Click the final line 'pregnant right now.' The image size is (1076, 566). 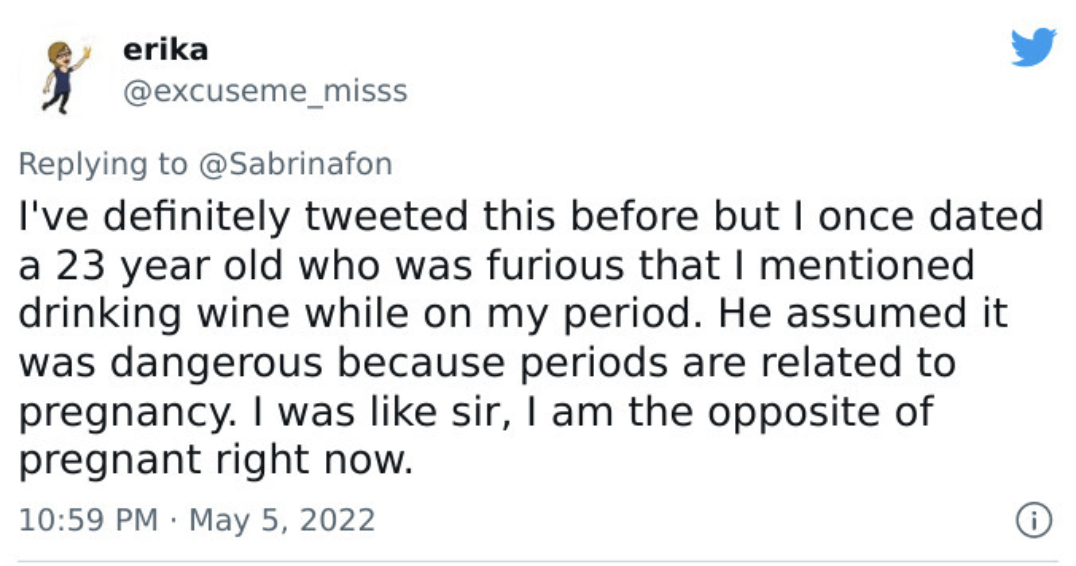216,461
